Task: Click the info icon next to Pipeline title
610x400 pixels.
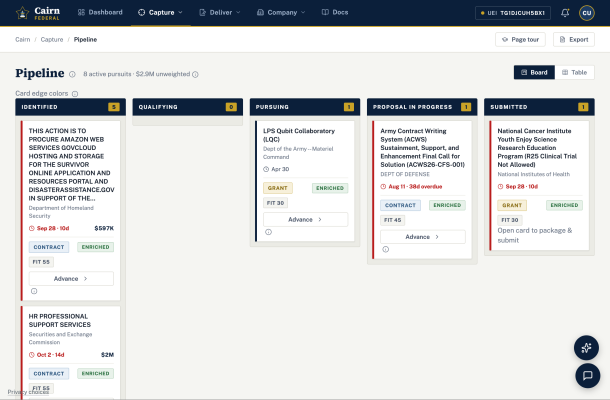Action: click(x=72, y=74)
